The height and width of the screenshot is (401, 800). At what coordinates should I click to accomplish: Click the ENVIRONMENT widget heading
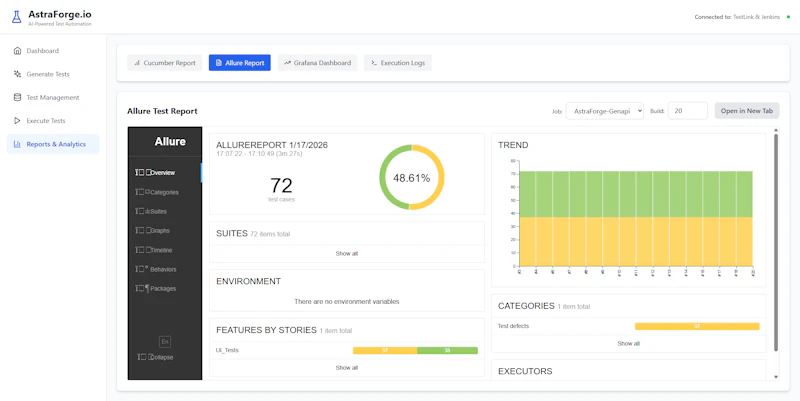click(x=248, y=282)
